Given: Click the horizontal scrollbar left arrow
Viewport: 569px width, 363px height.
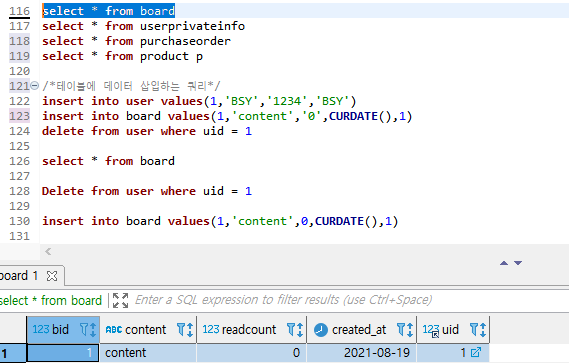Looking at the screenshot, I should click(48, 251).
